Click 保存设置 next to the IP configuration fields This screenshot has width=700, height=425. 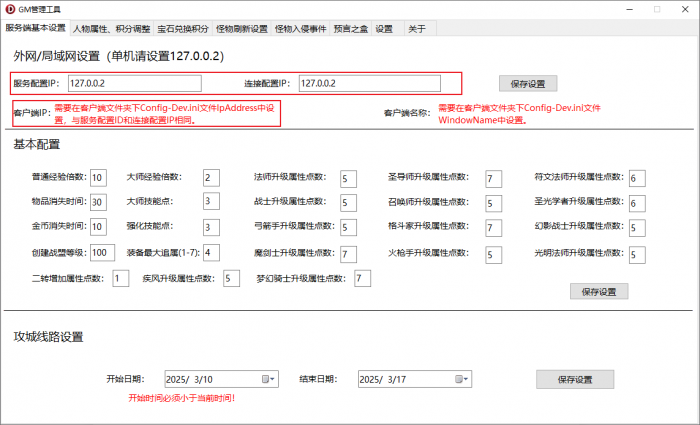click(528, 83)
